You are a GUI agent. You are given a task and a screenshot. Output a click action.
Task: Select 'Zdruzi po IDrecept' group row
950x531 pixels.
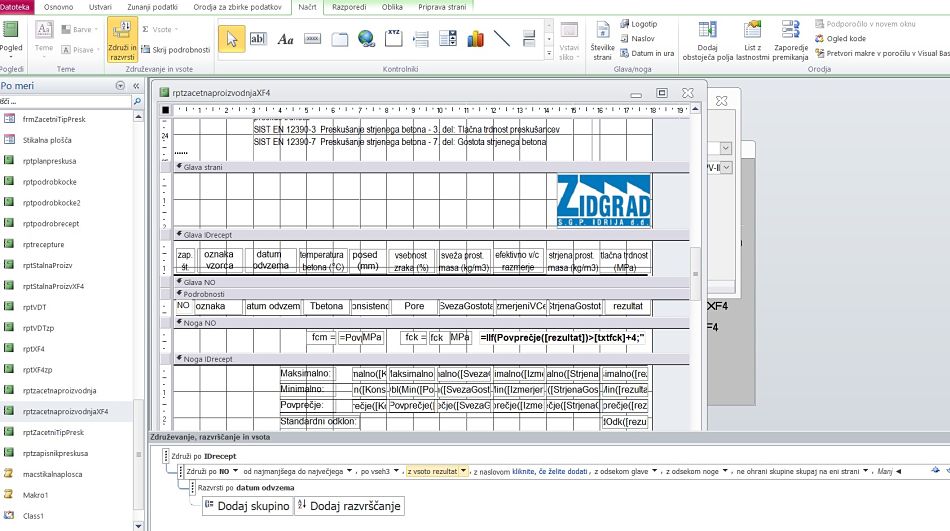point(204,456)
